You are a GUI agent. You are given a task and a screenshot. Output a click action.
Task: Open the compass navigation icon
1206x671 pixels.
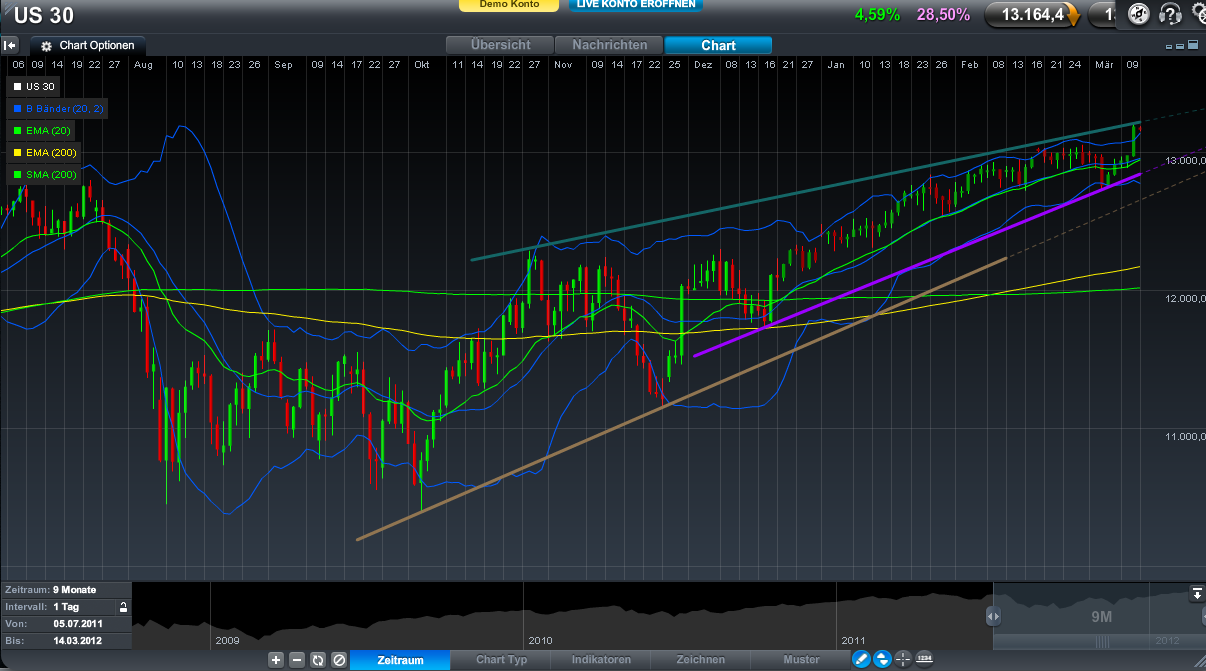1138,14
